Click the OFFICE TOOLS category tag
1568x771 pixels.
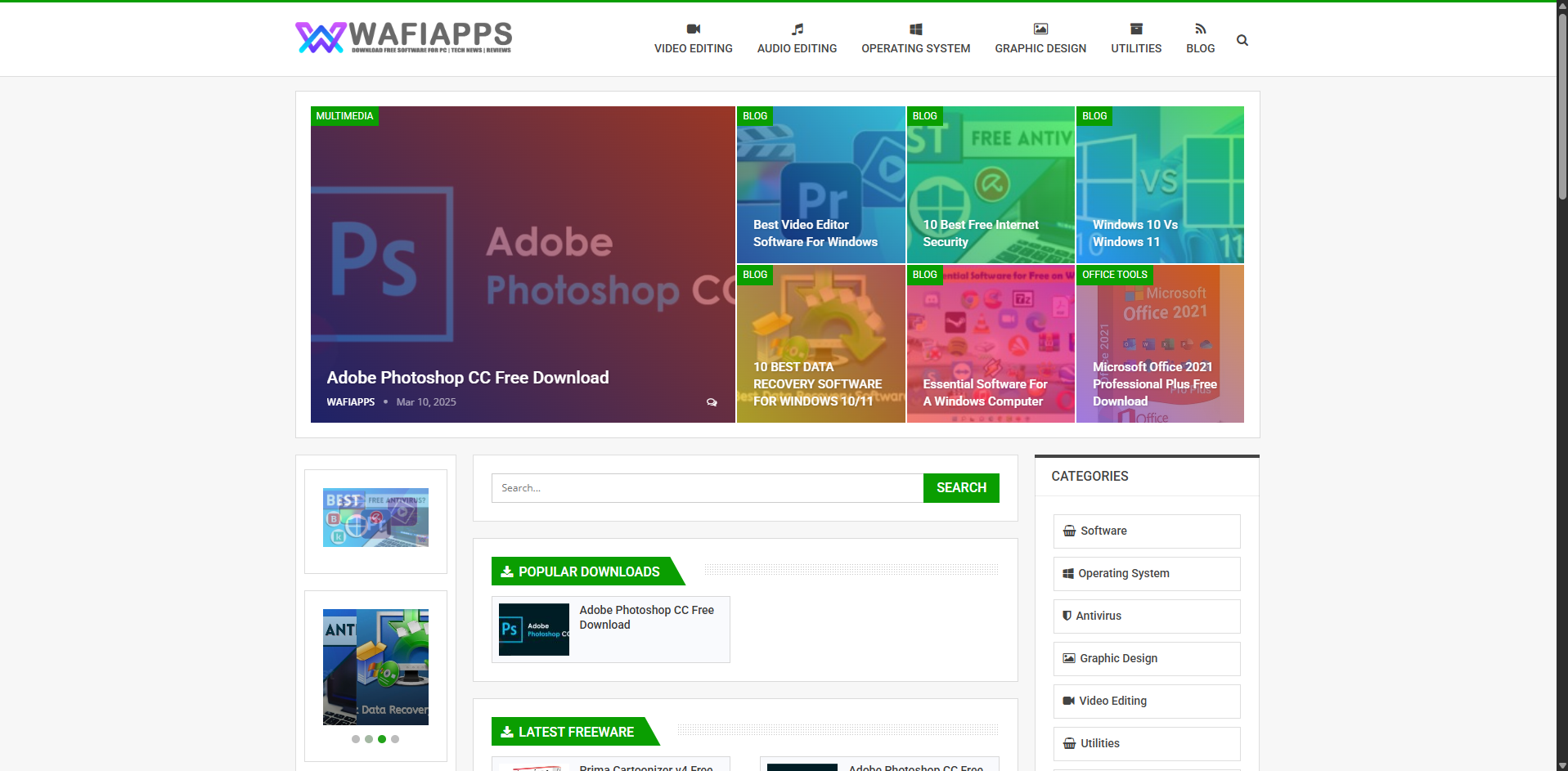click(x=1115, y=275)
